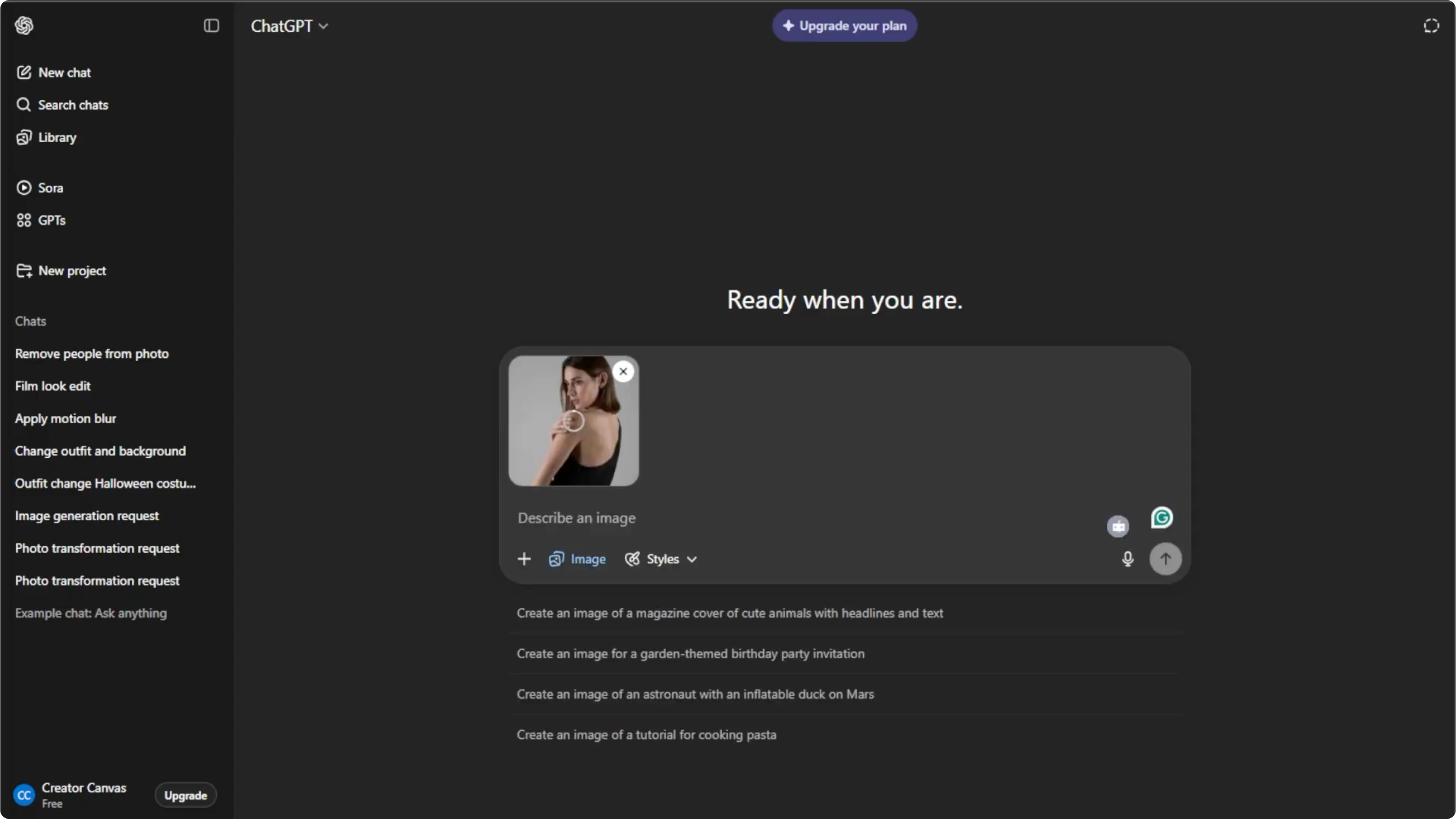Viewport: 1456px width, 819px height.
Task: Select the tutorial for cooking pasta suggestion
Action: click(x=845, y=735)
